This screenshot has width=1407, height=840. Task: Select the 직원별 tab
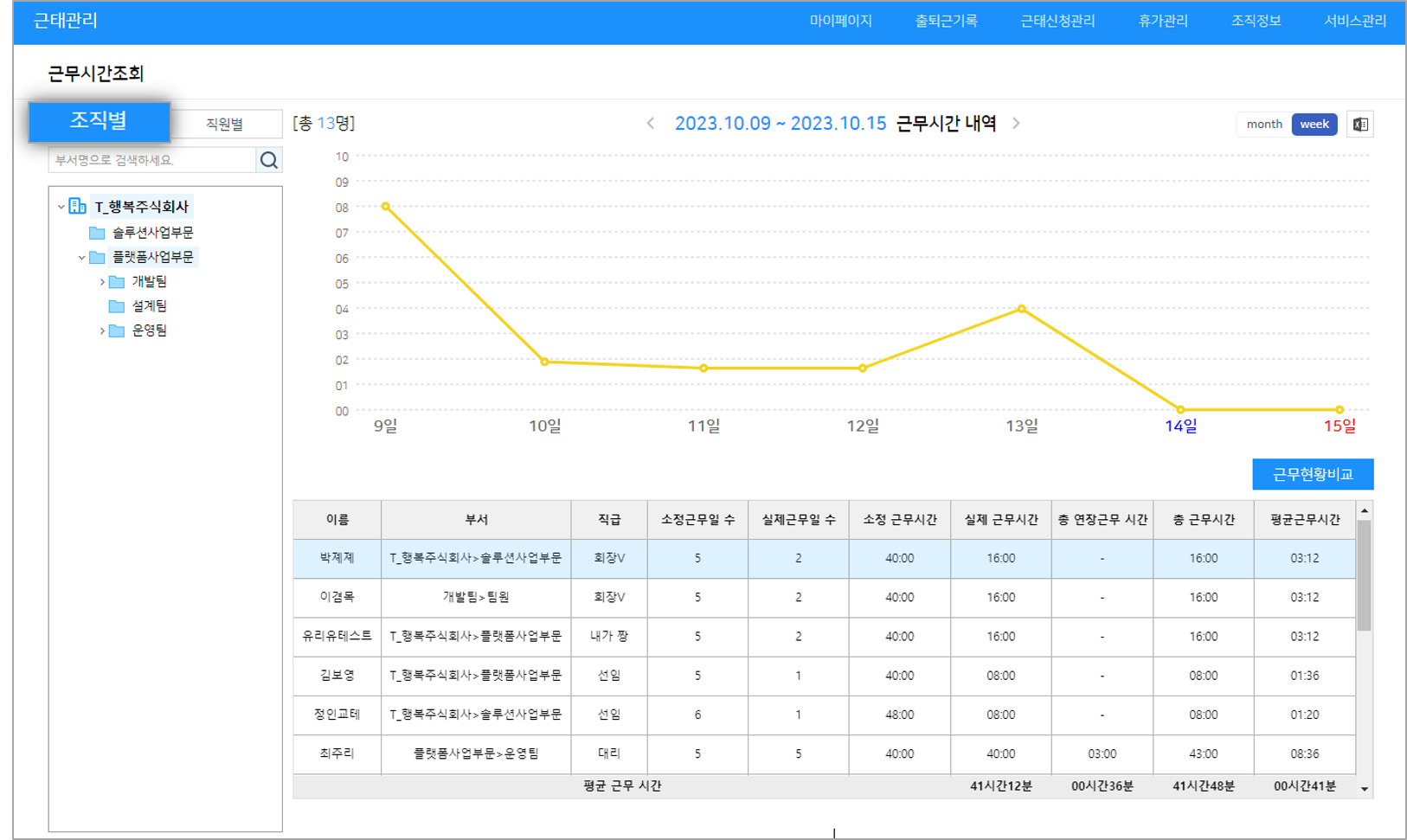224,125
